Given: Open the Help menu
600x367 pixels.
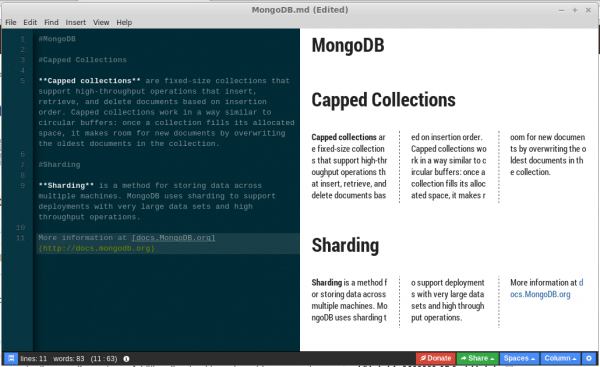Looking at the screenshot, I should (x=124, y=23).
